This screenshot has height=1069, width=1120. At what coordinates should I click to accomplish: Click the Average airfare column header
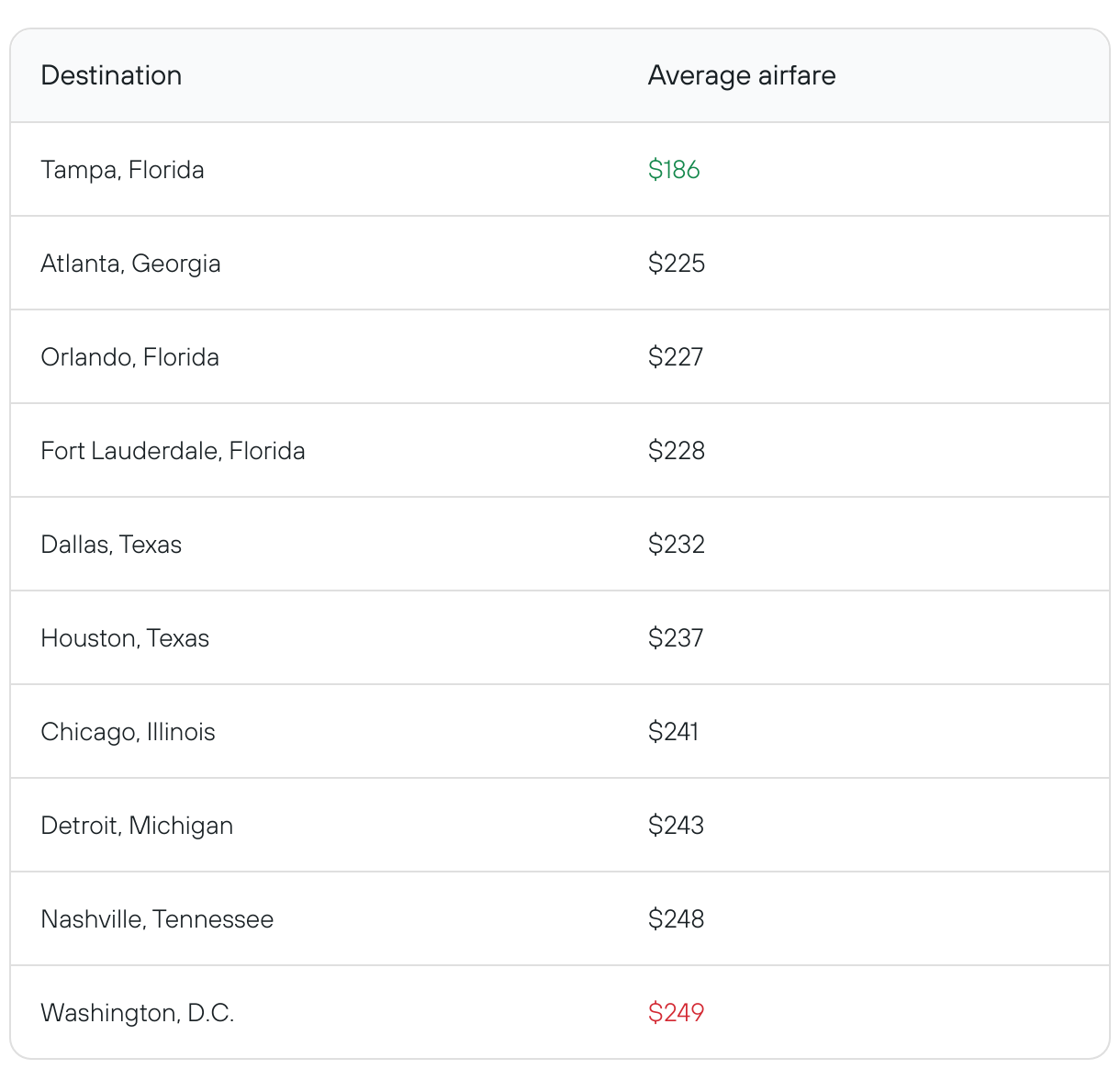pyautogui.click(x=741, y=75)
